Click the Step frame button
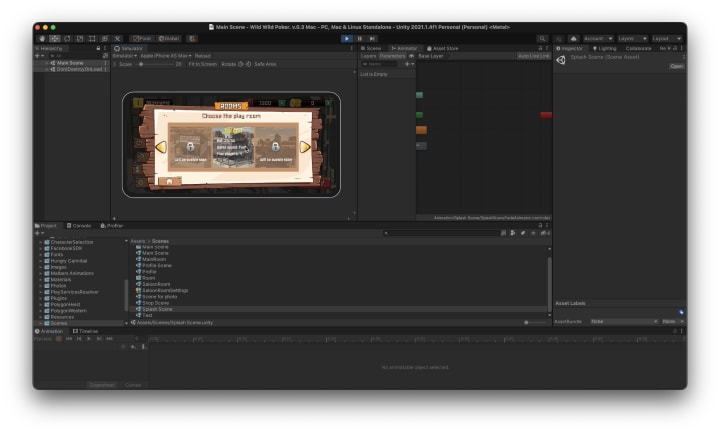 372,39
